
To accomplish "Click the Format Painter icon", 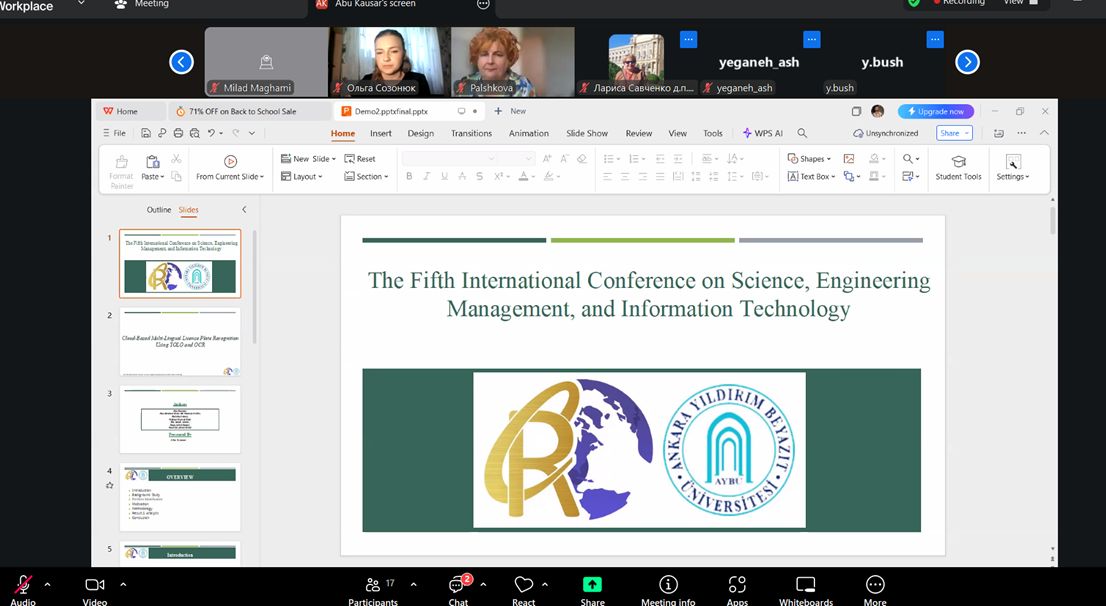I will 121,162.
